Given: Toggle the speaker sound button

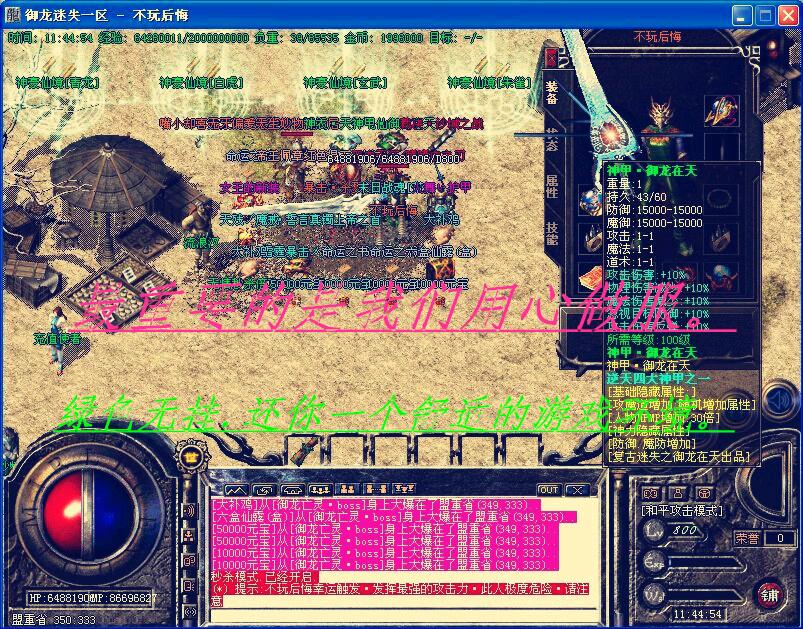Looking at the screenshot, I should 780,399.
